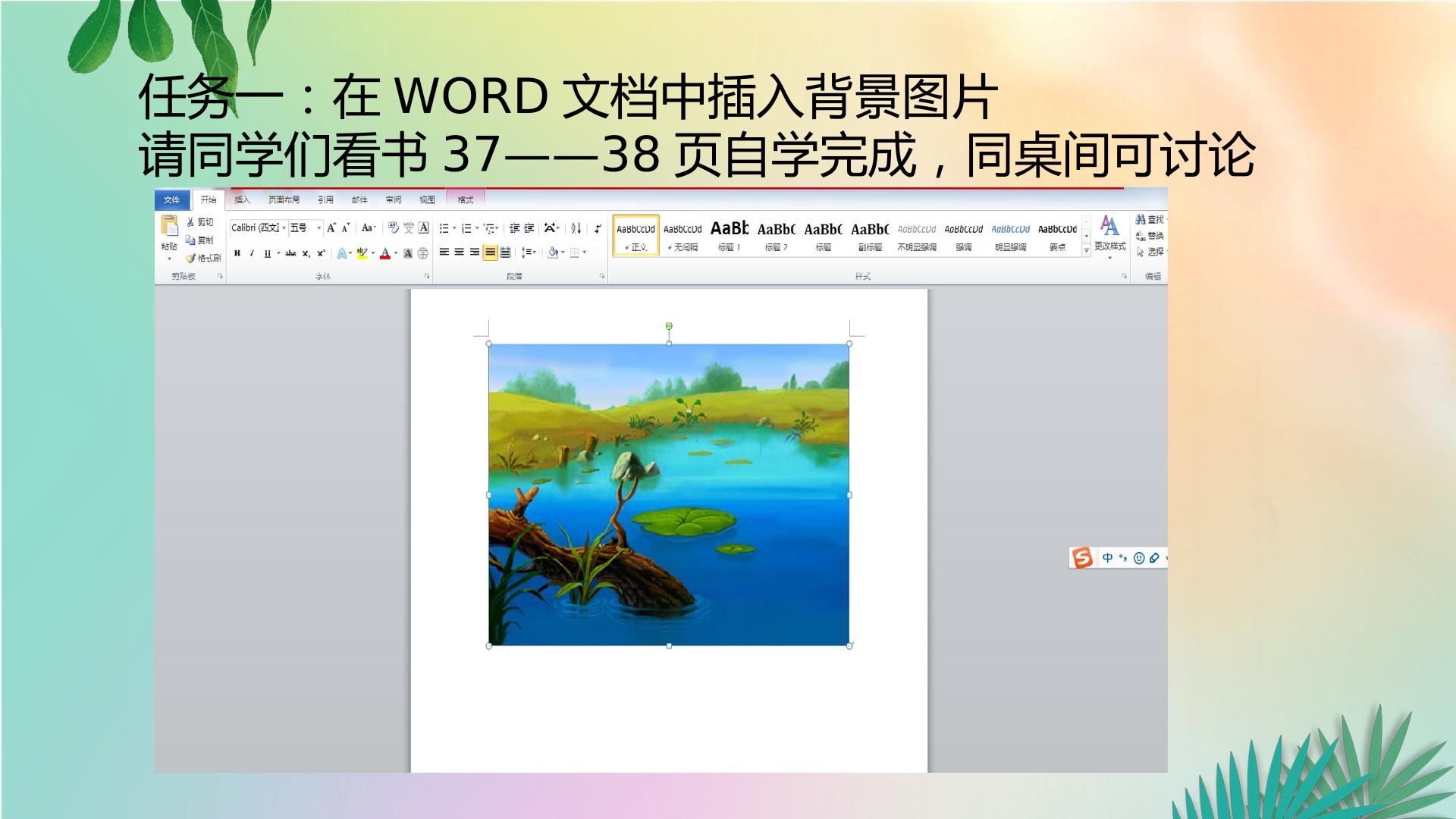The height and width of the screenshot is (819, 1456).
Task: Switch to the 插入 ribbon tab
Action: (242, 200)
